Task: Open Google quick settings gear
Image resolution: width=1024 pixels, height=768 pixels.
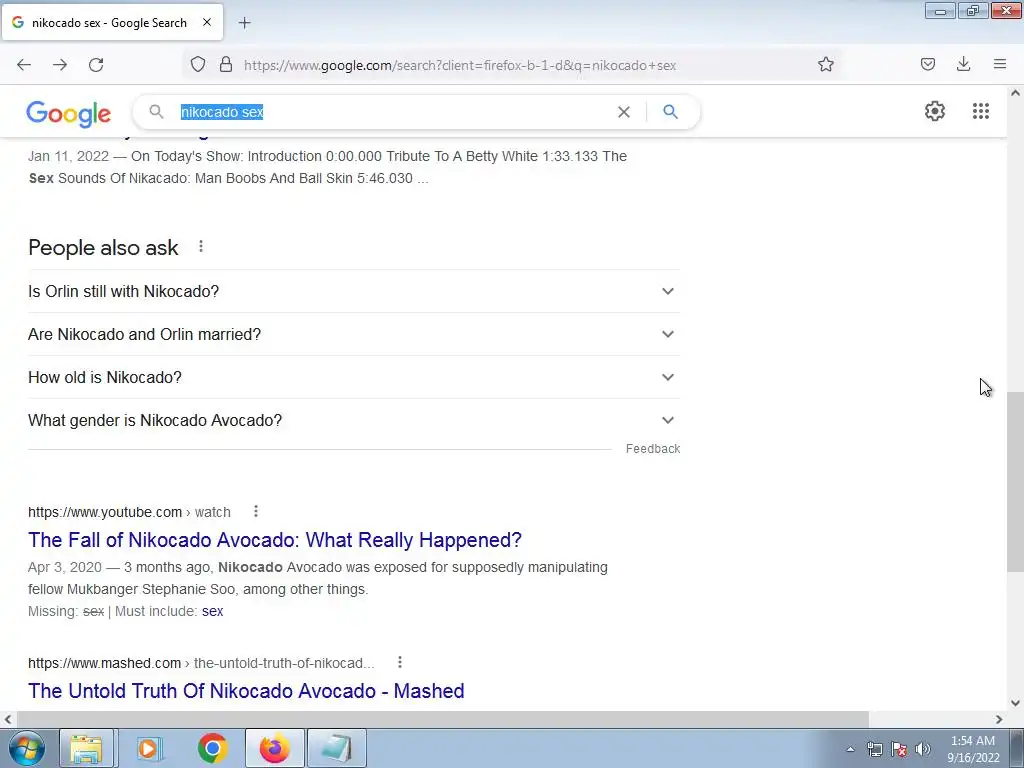Action: [x=935, y=111]
